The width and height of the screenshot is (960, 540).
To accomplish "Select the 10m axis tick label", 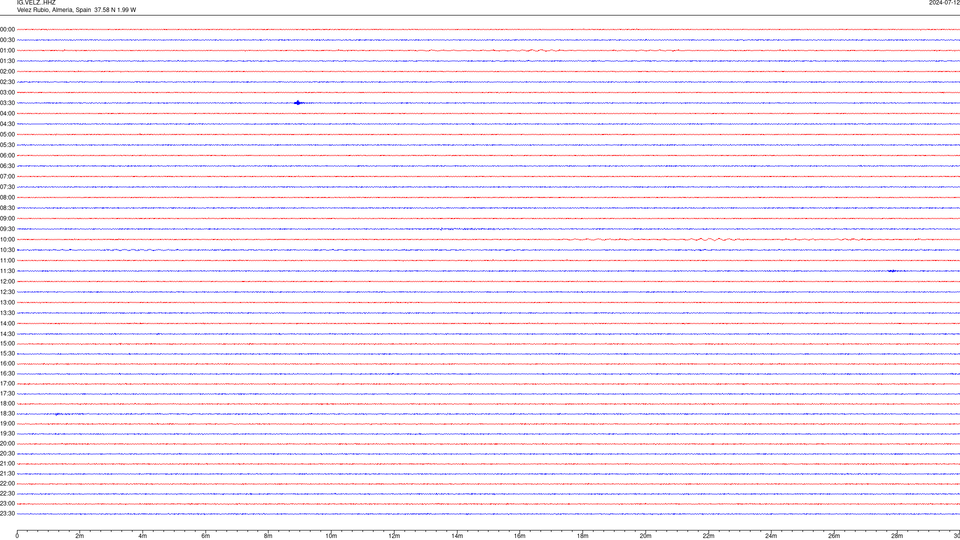I will coord(331,536).
